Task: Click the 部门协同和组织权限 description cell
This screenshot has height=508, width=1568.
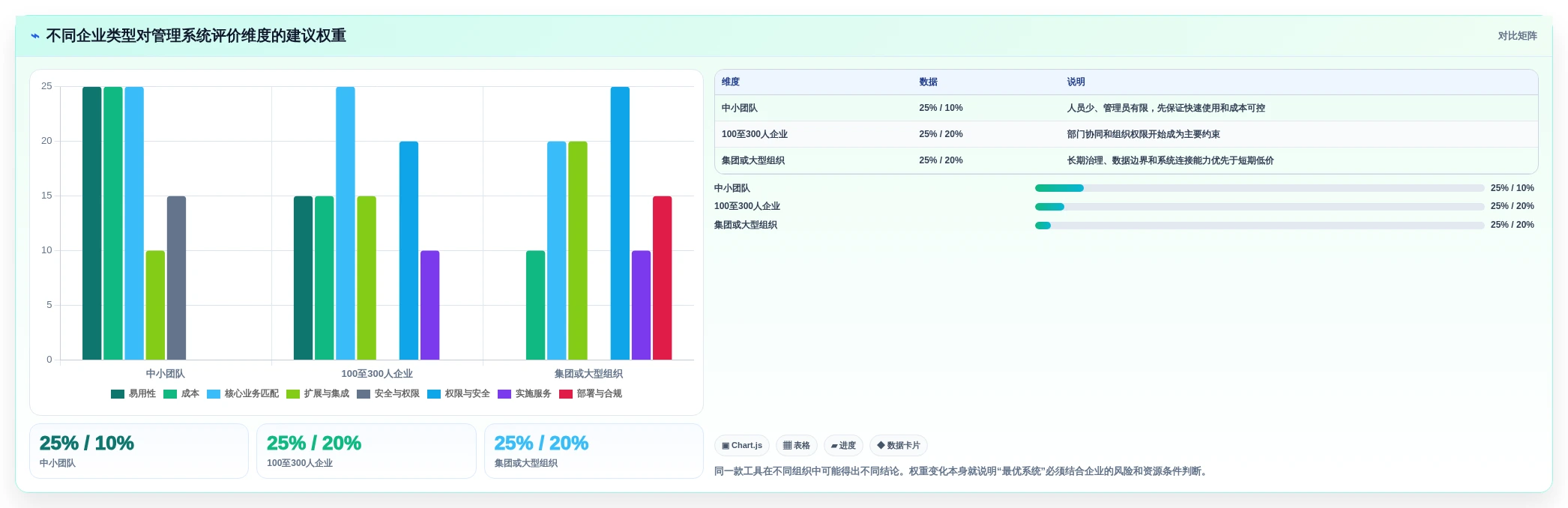Action: (x=1299, y=134)
